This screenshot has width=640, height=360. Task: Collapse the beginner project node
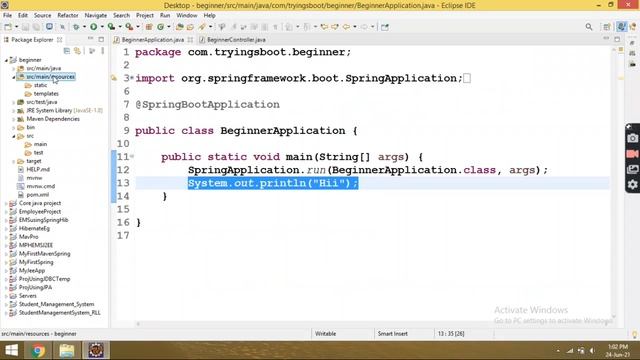pos(6,60)
